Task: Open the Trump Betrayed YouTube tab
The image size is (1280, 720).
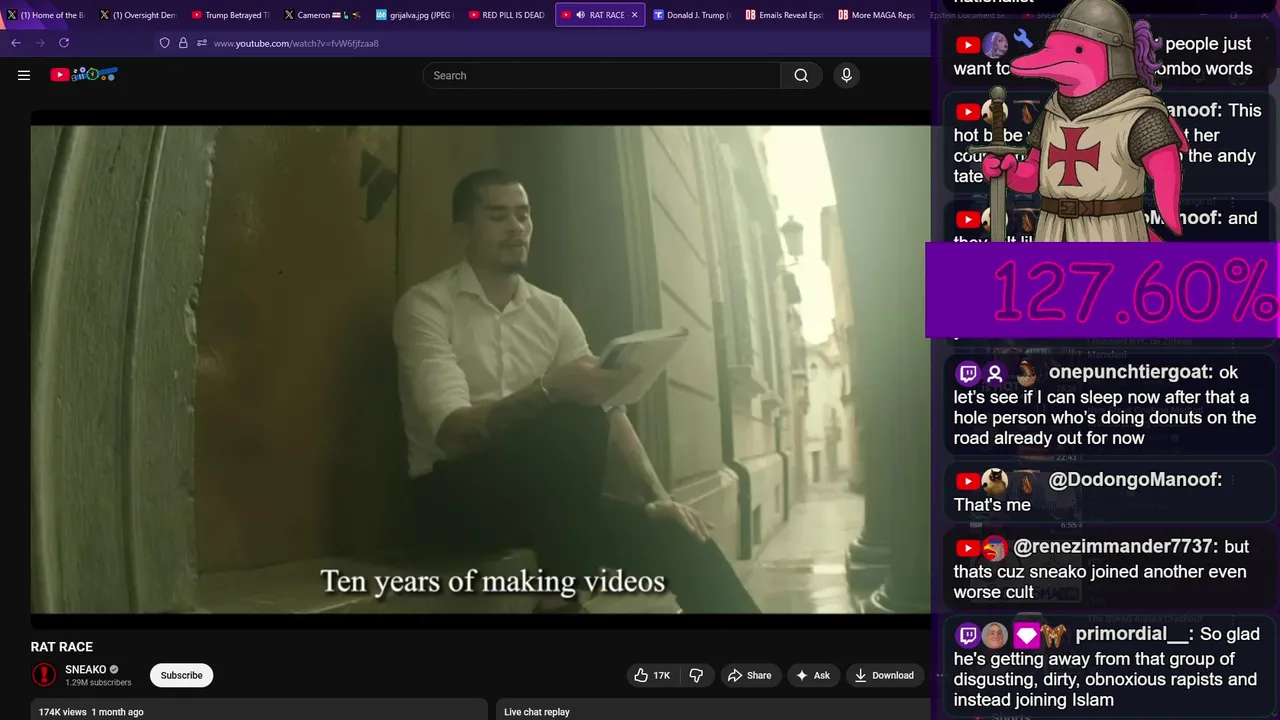Action: pos(230,15)
